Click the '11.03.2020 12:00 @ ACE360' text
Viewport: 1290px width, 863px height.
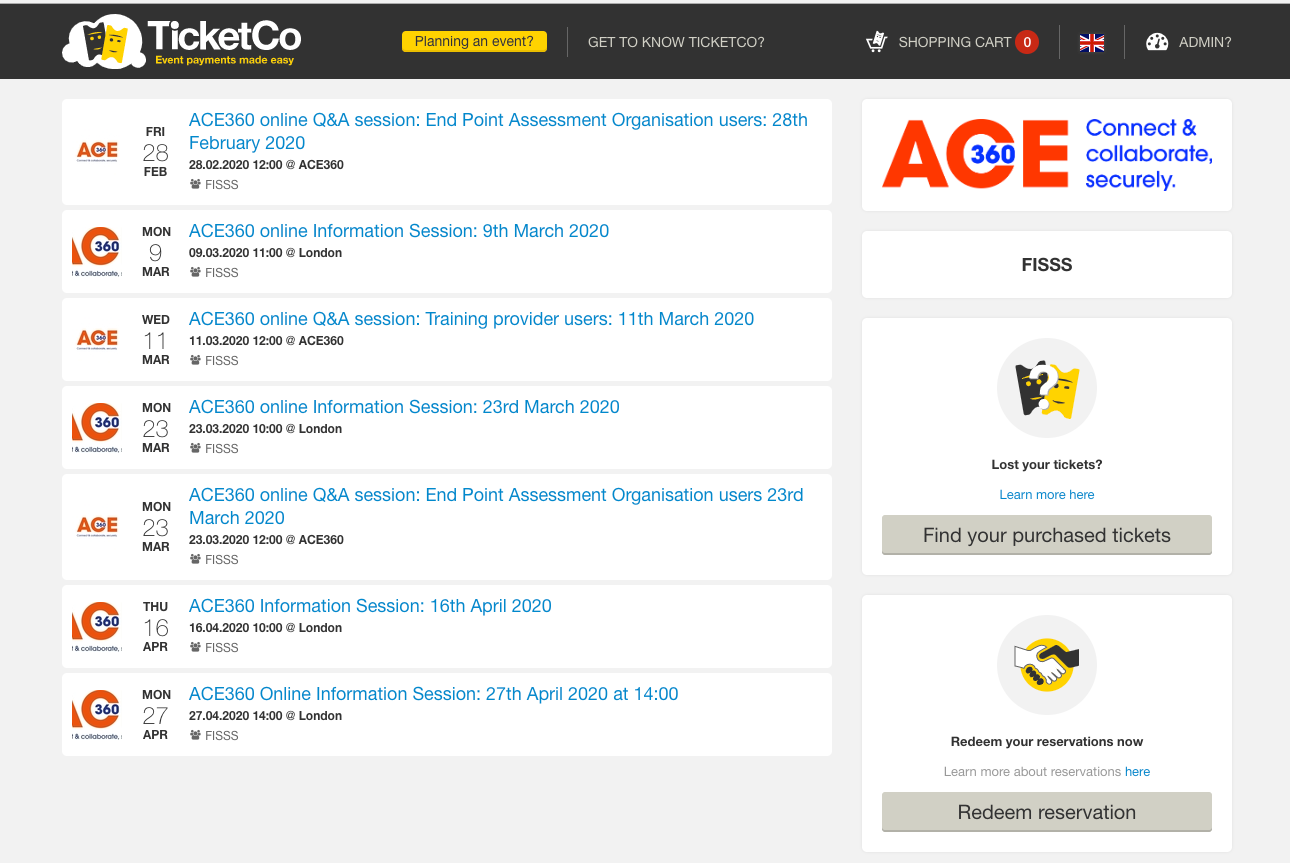[x=266, y=341]
